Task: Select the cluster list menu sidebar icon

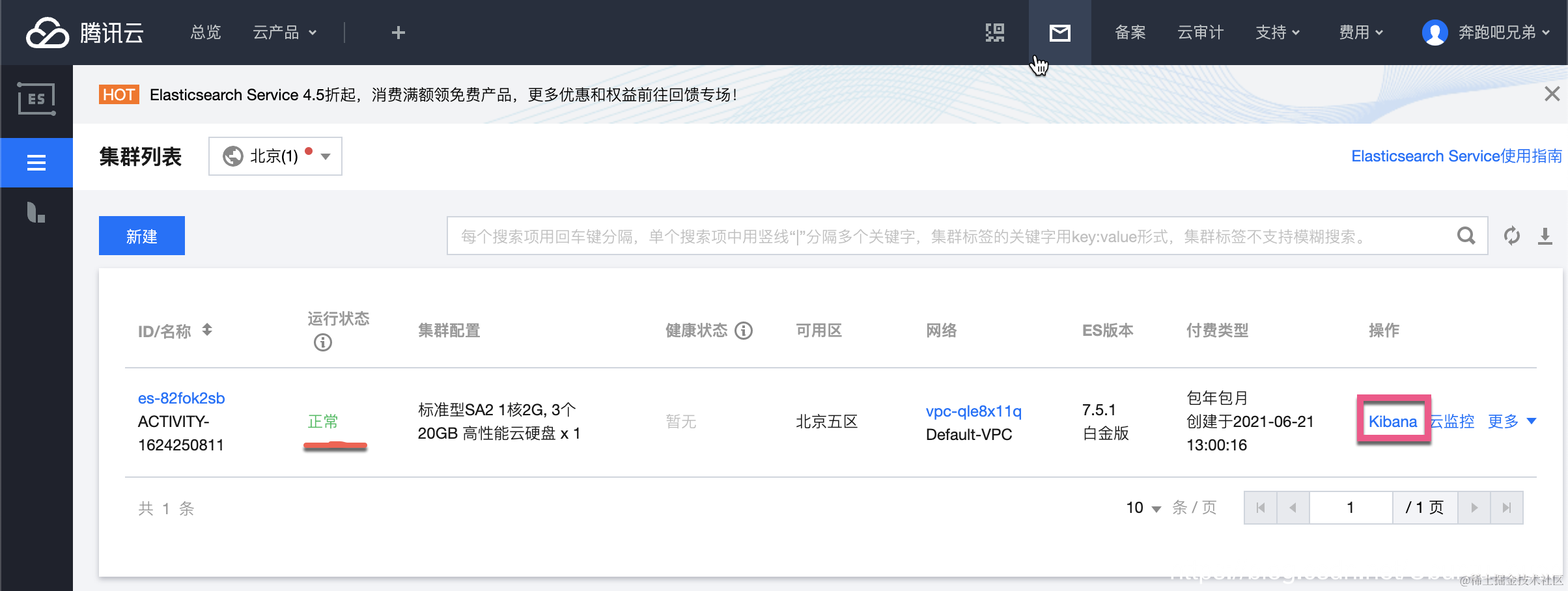Action: (36, 162)
